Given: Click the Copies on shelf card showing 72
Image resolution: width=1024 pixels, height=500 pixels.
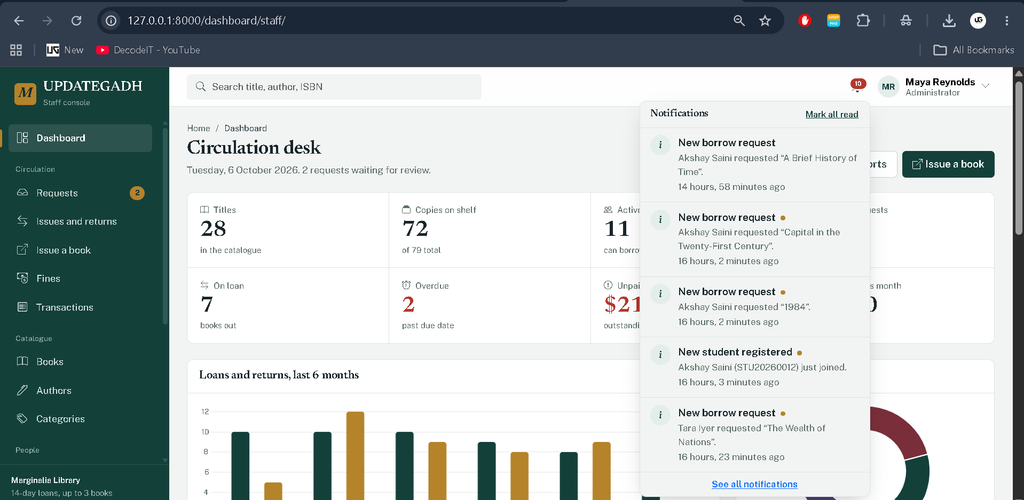Looking at the screenshot, I should pos(490,230).
